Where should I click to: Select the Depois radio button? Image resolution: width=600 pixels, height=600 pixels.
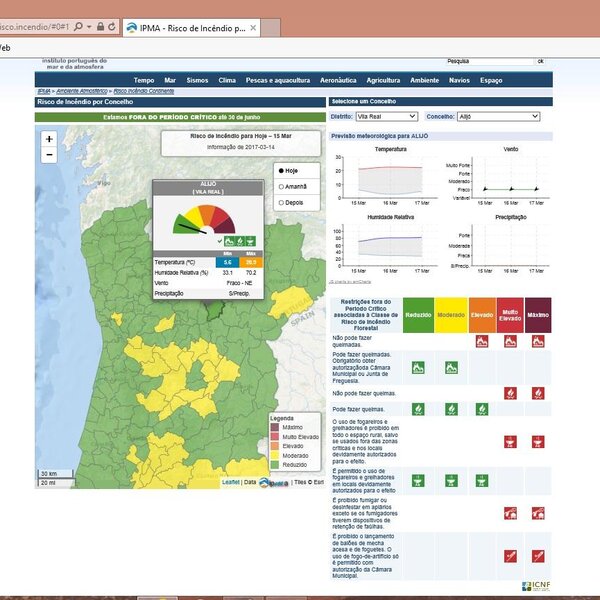(x=280, y=202)
